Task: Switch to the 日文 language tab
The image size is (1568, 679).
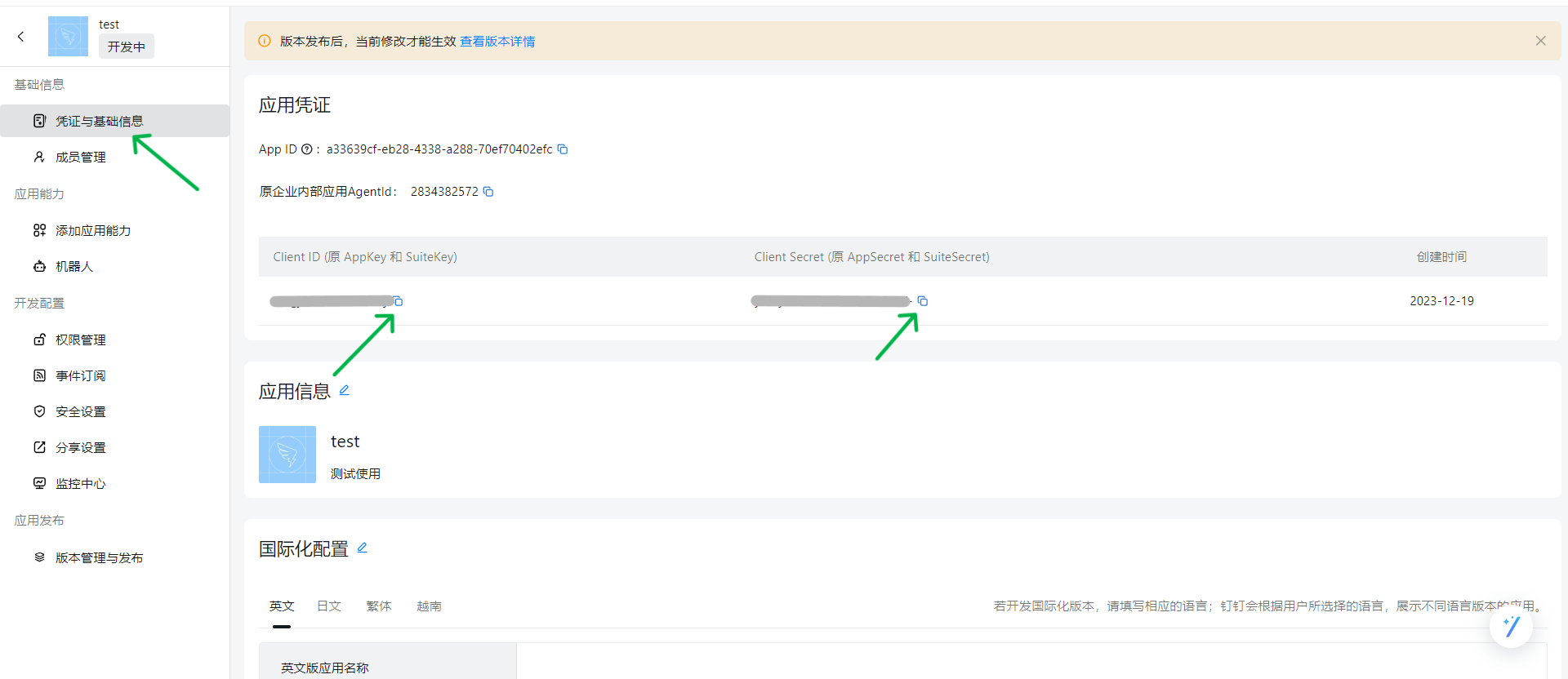Action: pyautogui.click(x=329, y=606)
